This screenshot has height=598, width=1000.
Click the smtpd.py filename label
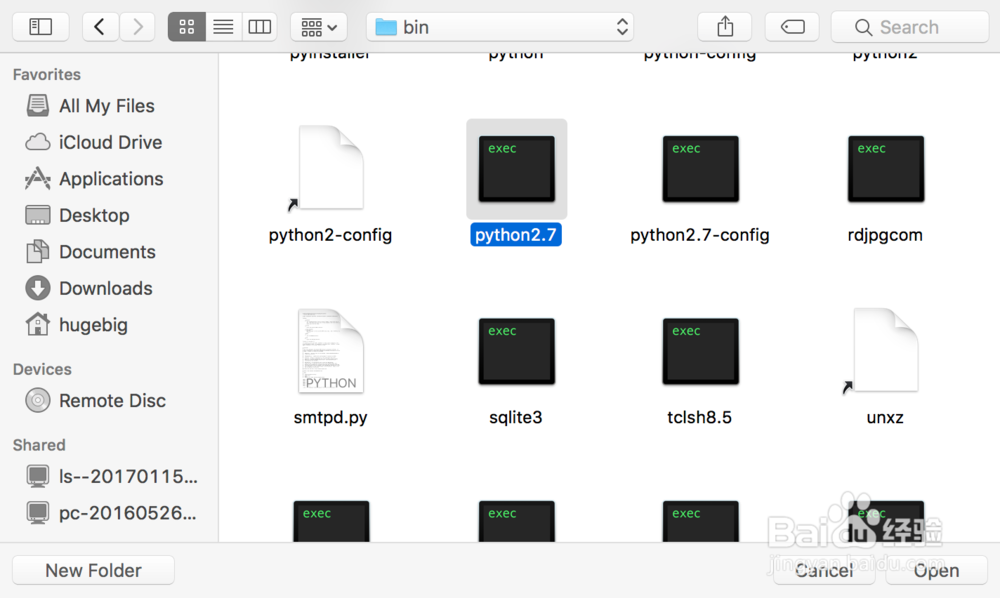pyautogui.click(x=330, y=418)
